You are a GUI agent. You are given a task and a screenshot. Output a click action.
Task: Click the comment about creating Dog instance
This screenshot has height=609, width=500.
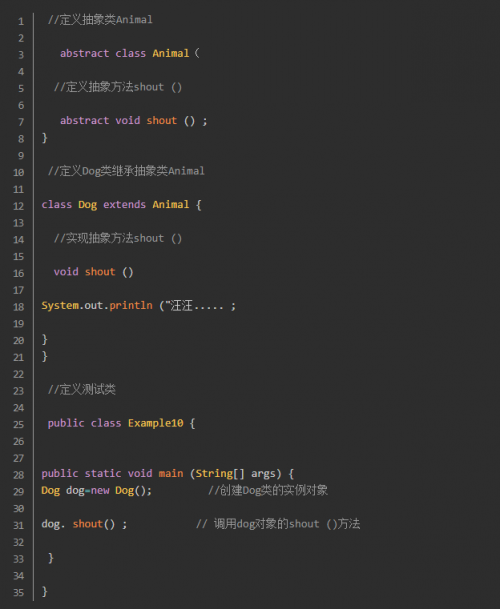click(268, 490)
